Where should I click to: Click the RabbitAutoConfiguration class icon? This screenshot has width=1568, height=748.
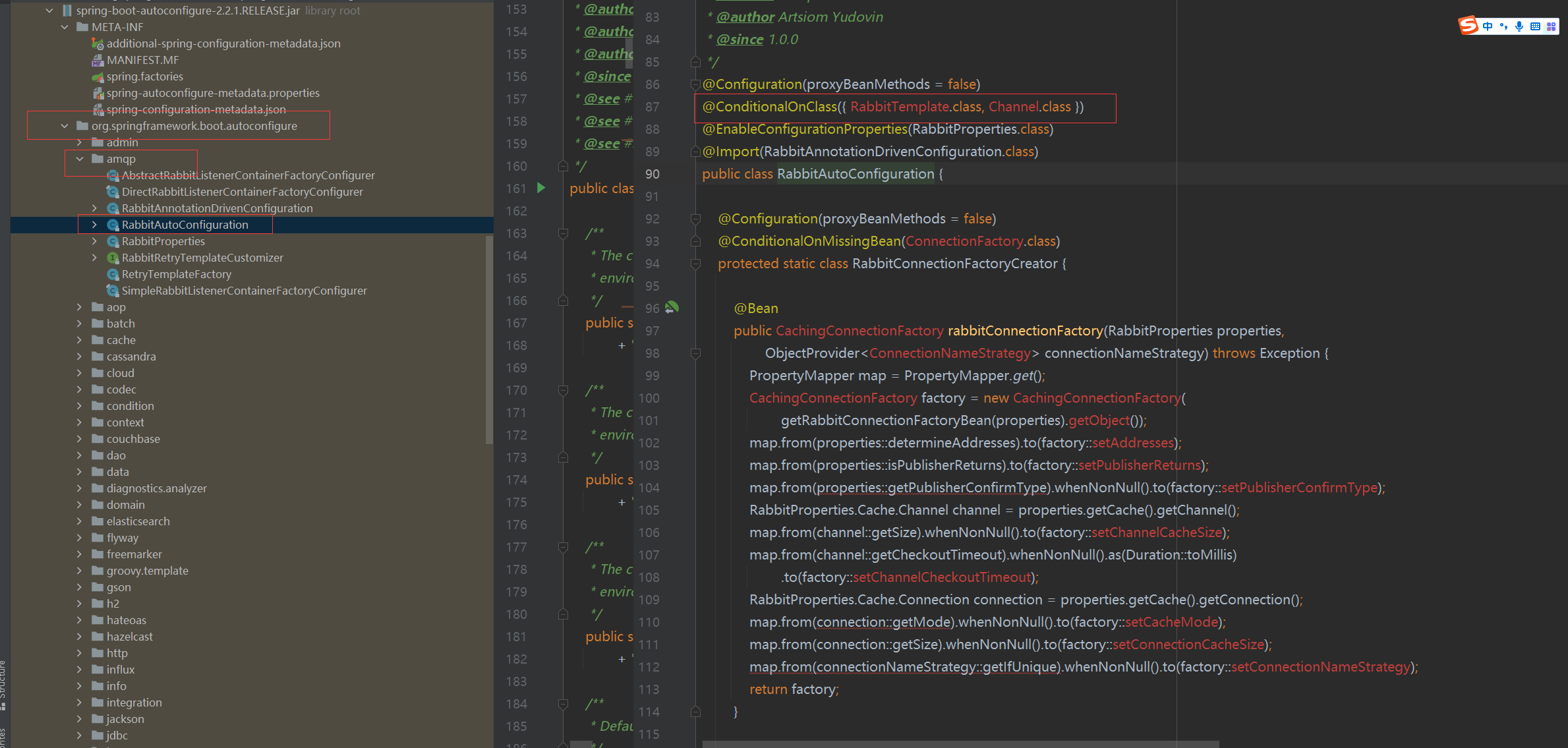click(x=111, y=225)
